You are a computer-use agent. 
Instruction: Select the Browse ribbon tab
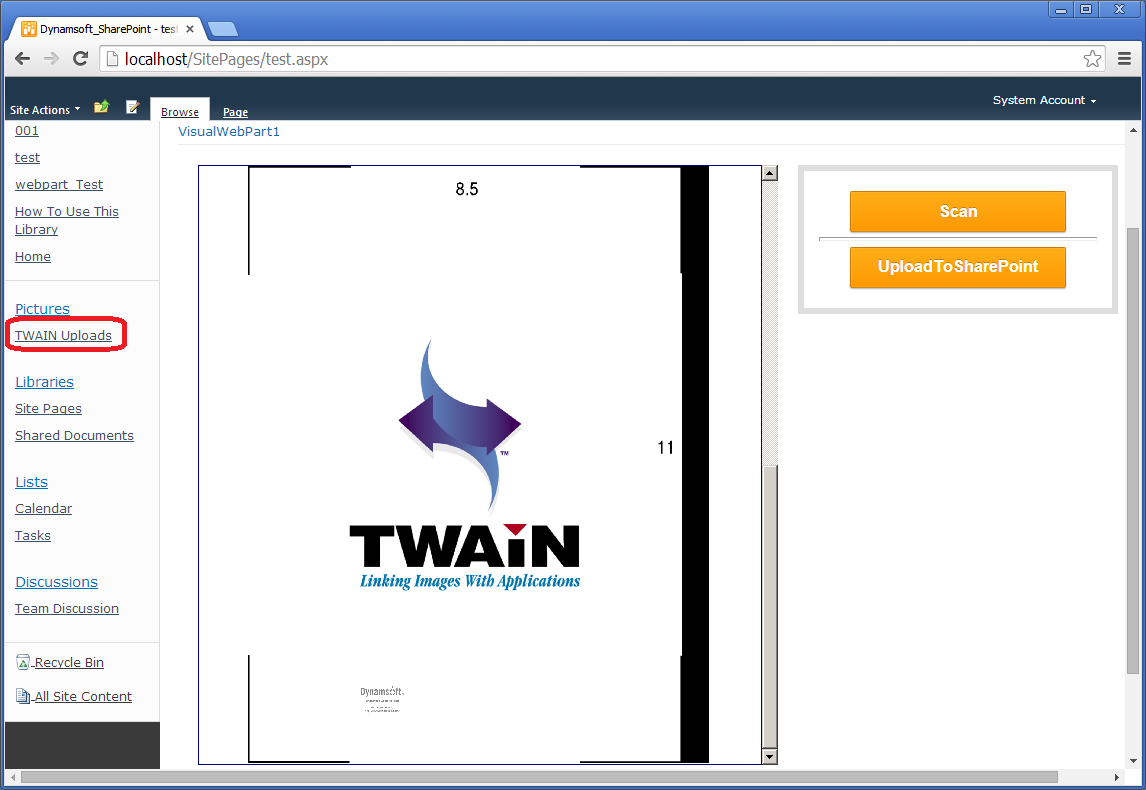pos(180,112)
